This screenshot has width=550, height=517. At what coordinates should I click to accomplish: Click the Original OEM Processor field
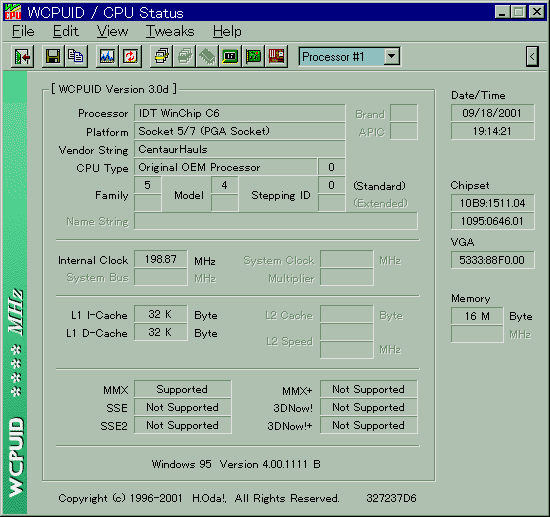(x=226, y=167)
